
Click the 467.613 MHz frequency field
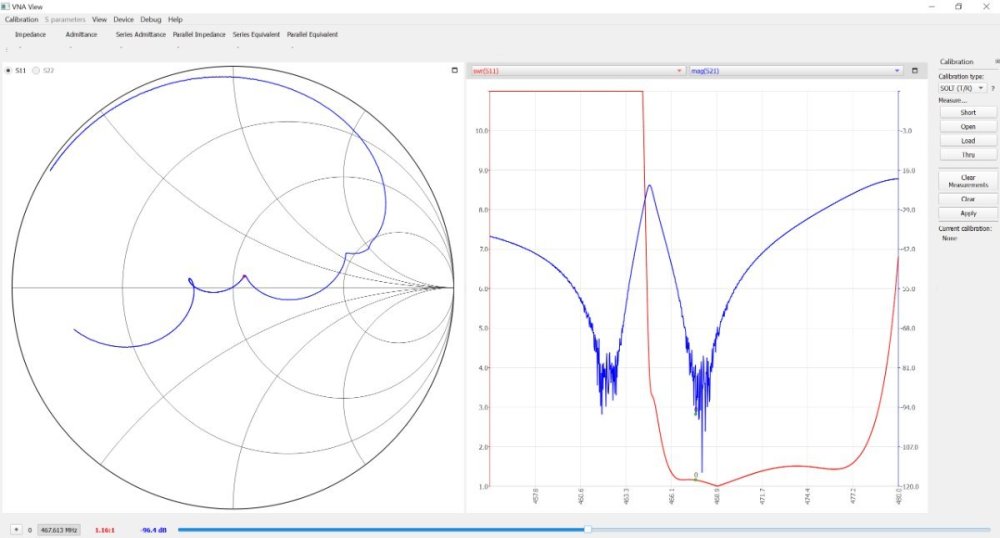[x=61, y=529]
